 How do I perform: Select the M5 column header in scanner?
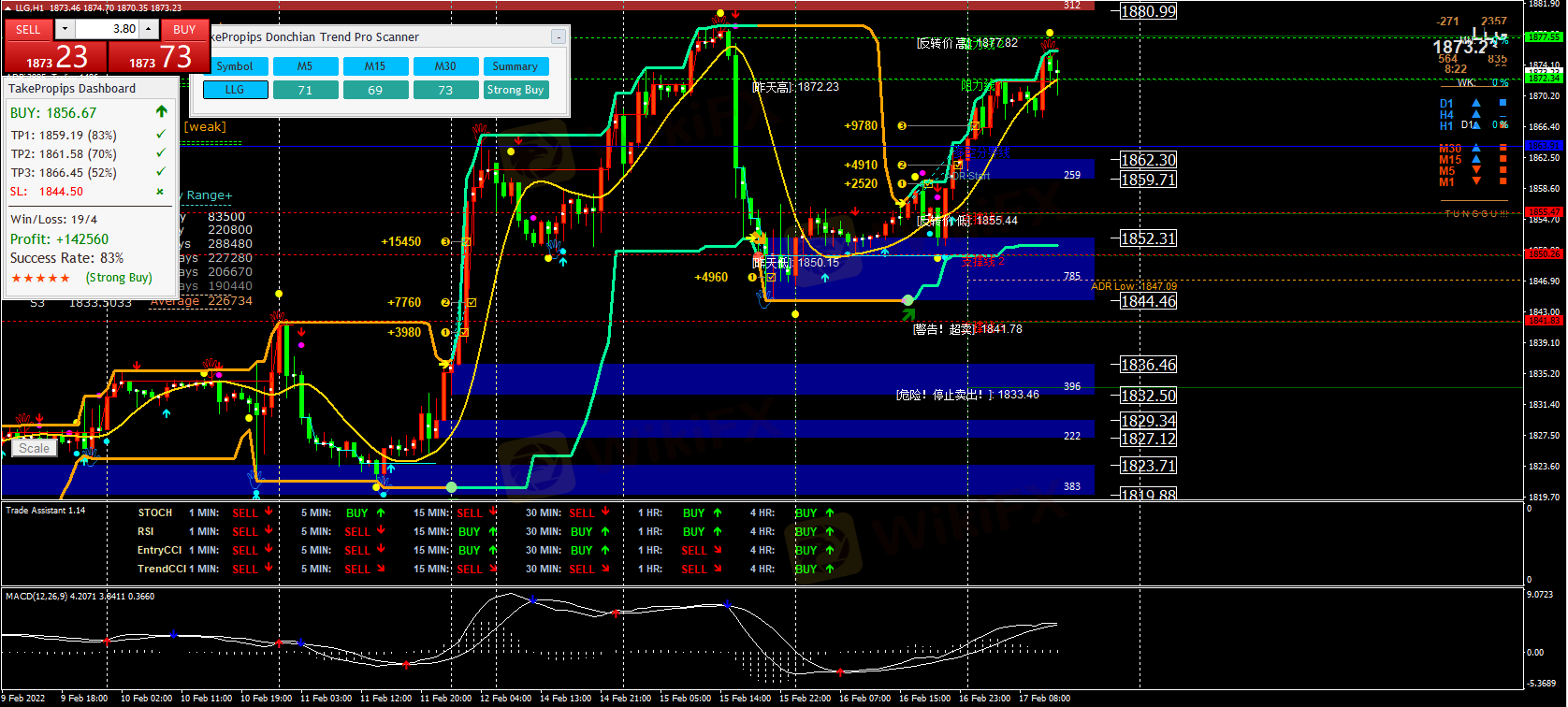coord(305,66)
